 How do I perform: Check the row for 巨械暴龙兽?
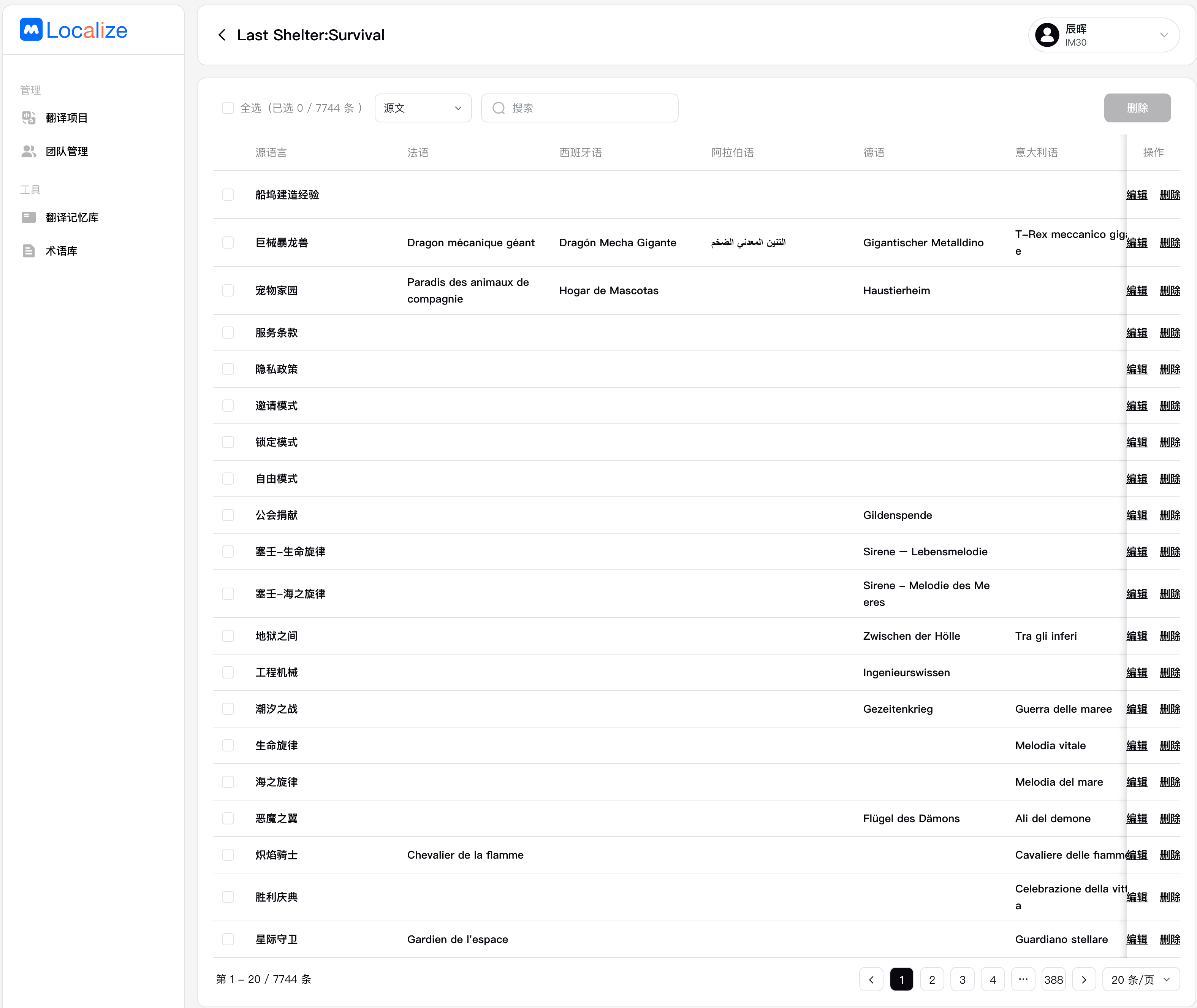pyautogui.click(x=228, y=243)
